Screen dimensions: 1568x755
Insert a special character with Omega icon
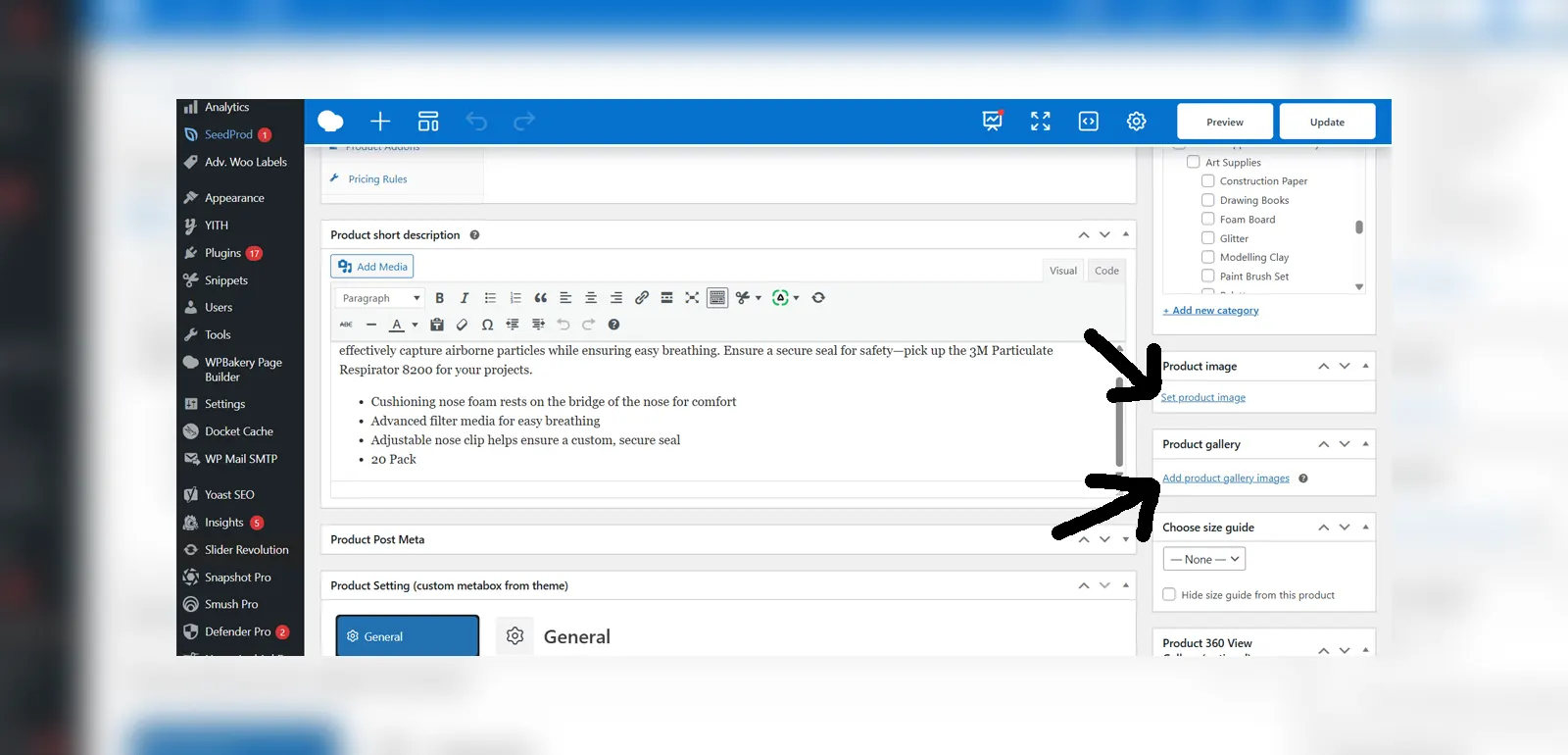coord(487,325)
